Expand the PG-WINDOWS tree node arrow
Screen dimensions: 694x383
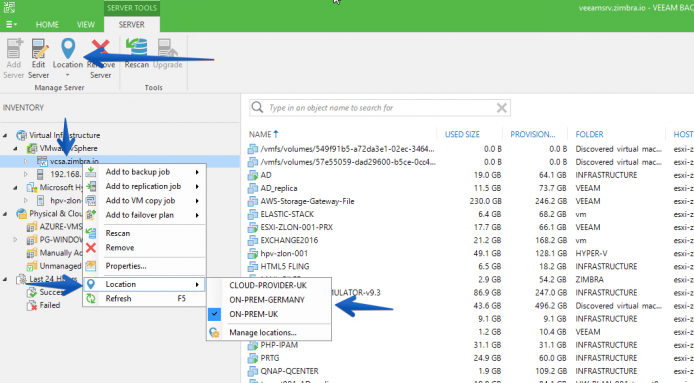pos(15,240)
